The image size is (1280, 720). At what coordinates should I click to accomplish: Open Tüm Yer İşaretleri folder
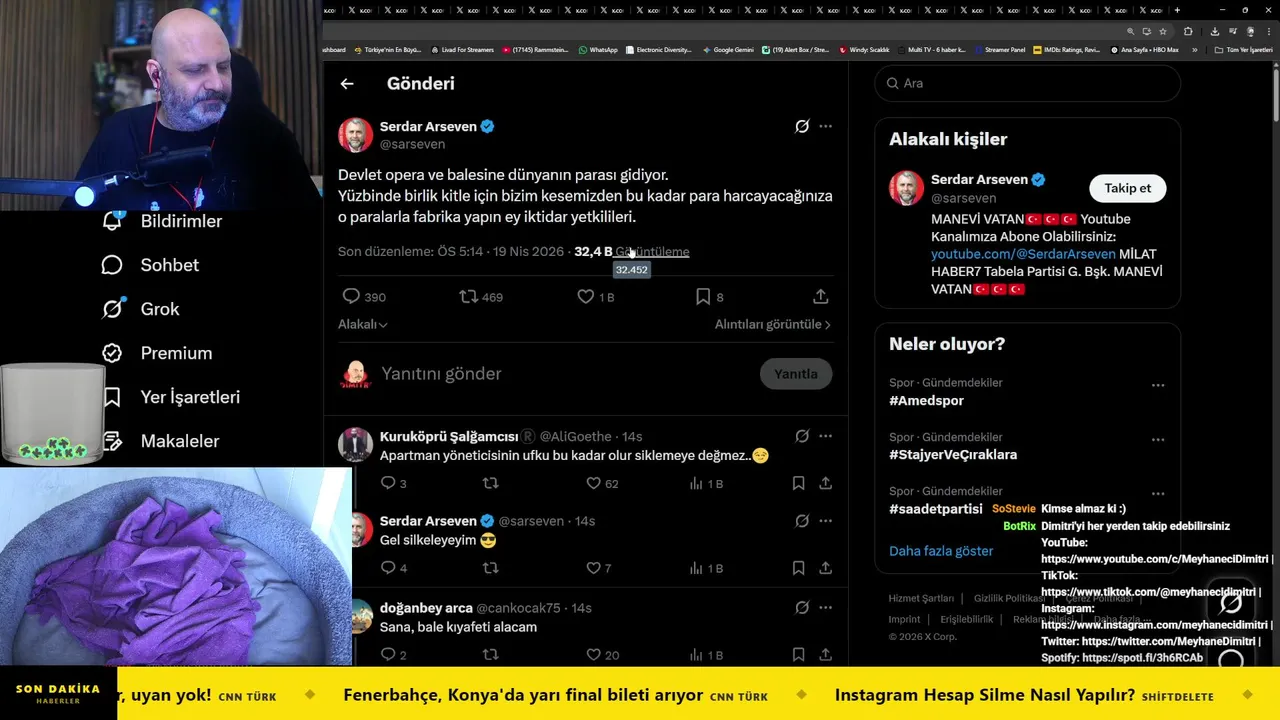coord(1244,50)
